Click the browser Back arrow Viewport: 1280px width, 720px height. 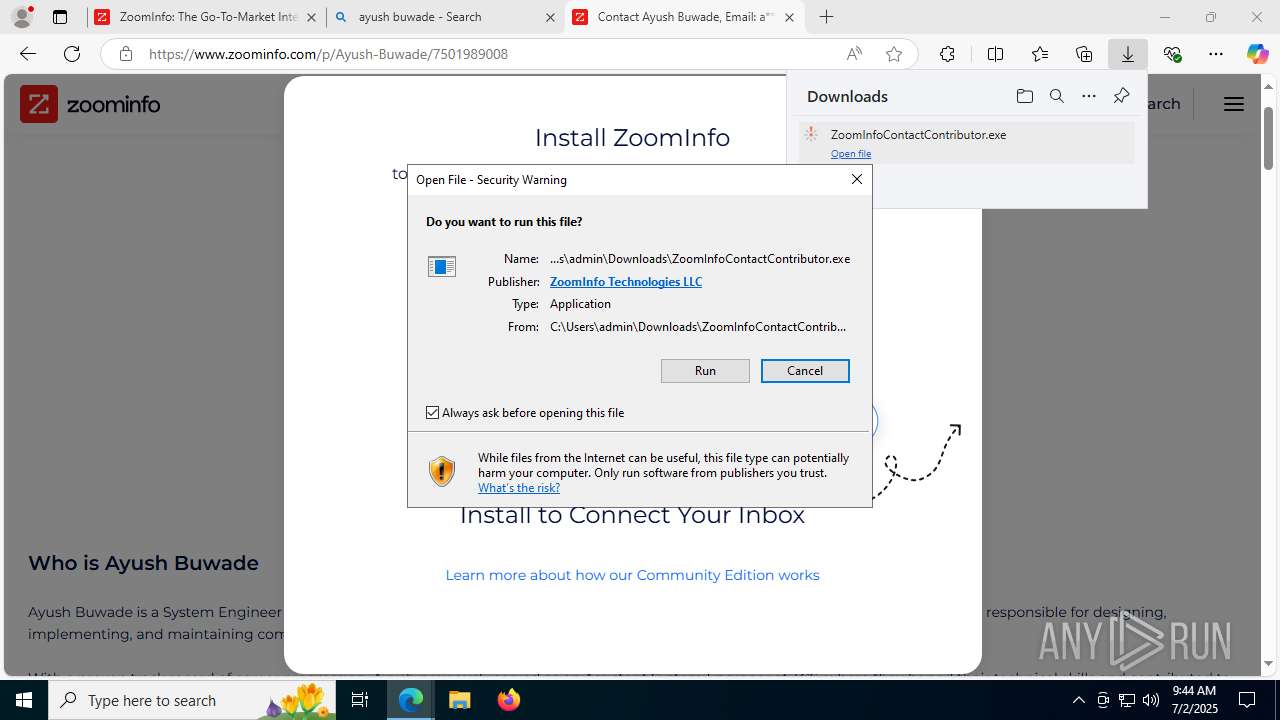point(28,54)
